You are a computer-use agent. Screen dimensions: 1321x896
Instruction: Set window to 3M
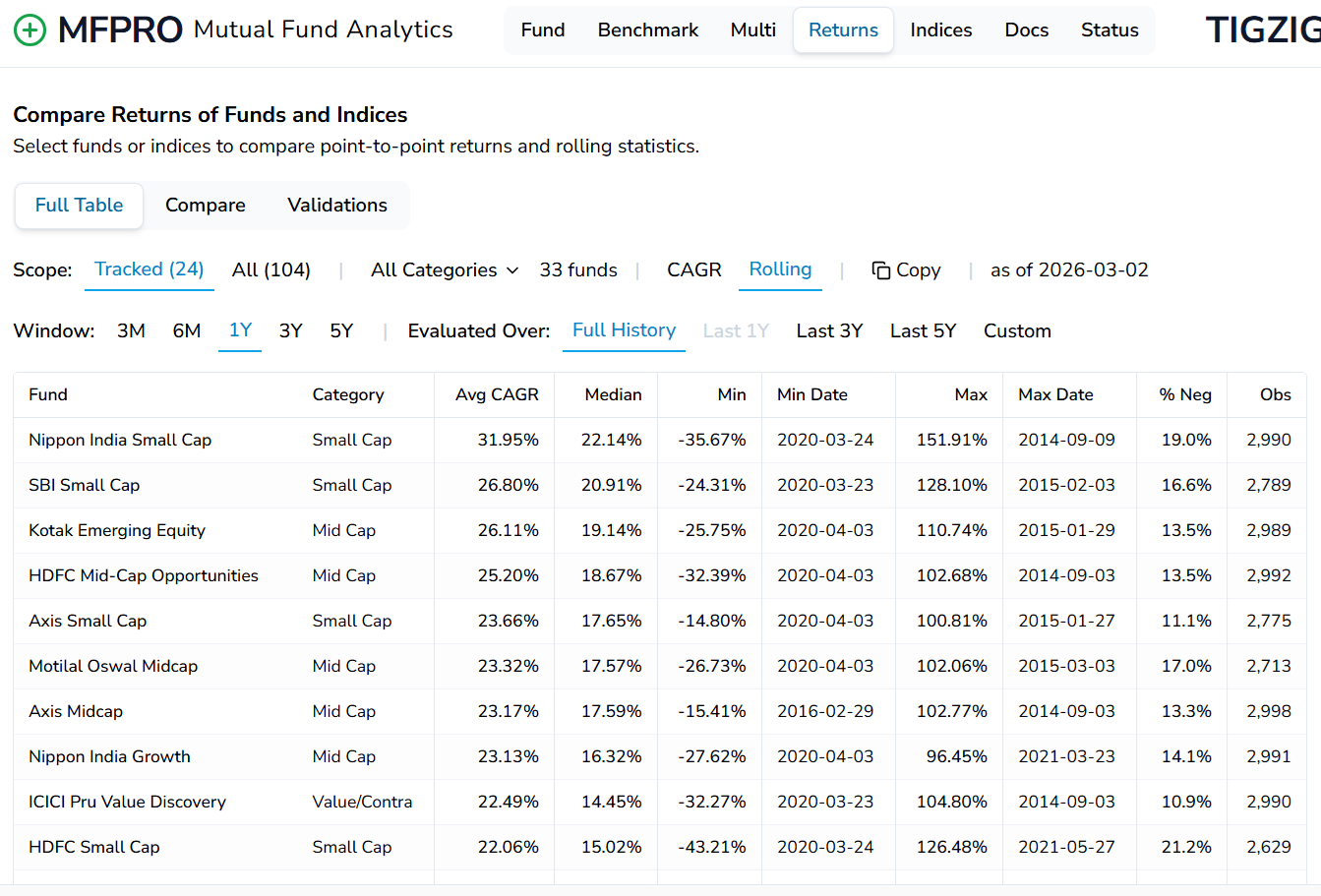click(131, 331)
